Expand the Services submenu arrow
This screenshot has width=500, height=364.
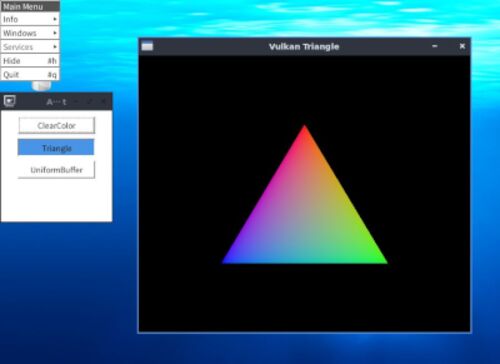tap(55, 46)
